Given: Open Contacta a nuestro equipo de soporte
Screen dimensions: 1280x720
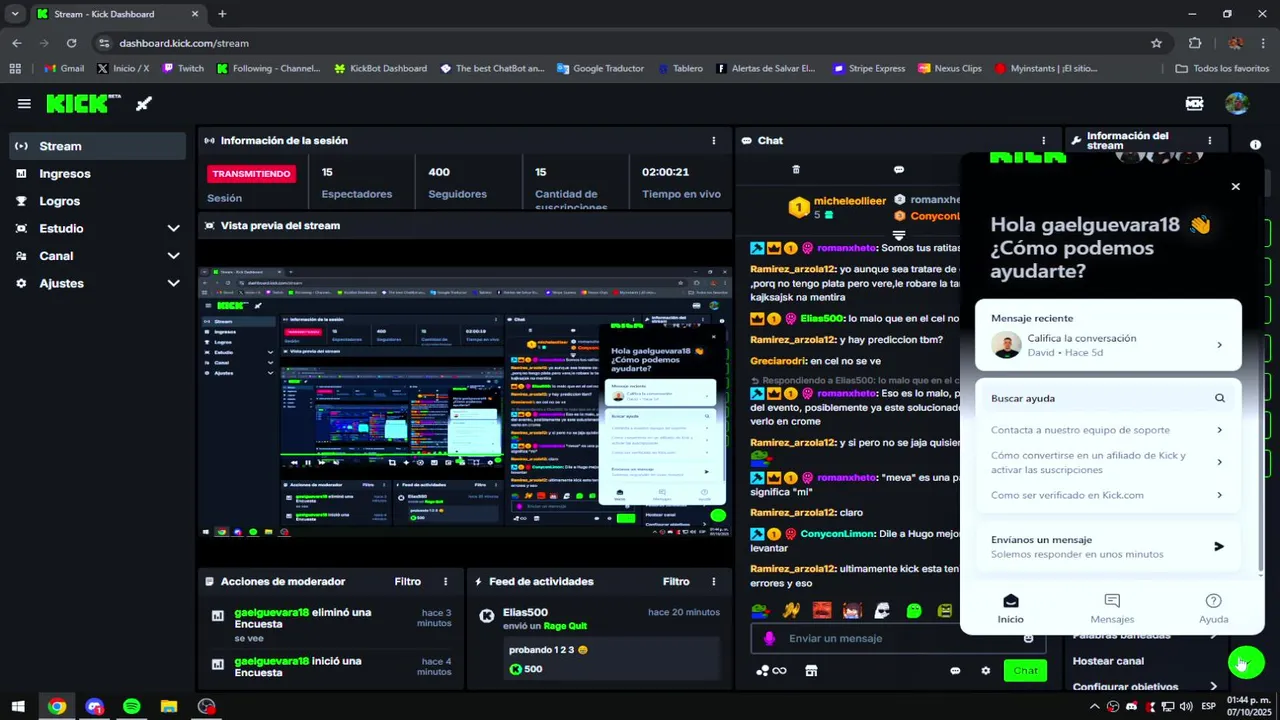Looking at the screenshot, I should [1108, 430].
